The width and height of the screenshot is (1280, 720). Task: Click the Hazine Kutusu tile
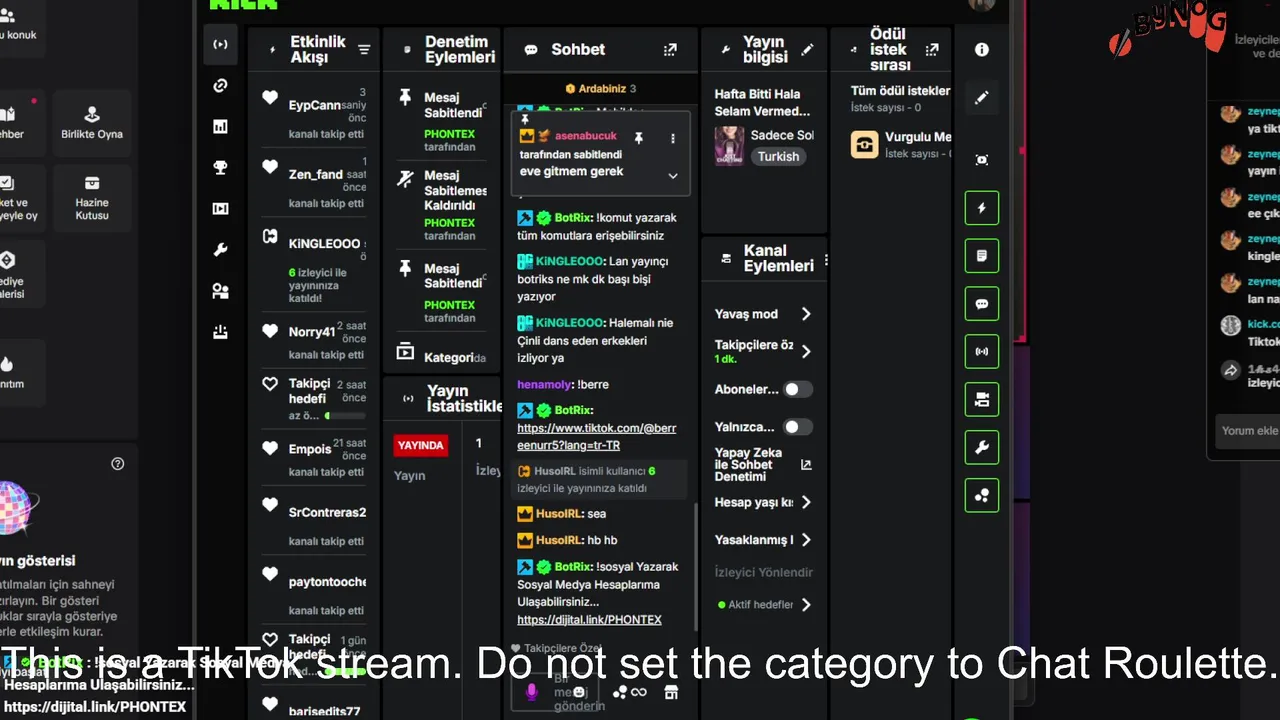coord(92,198)
